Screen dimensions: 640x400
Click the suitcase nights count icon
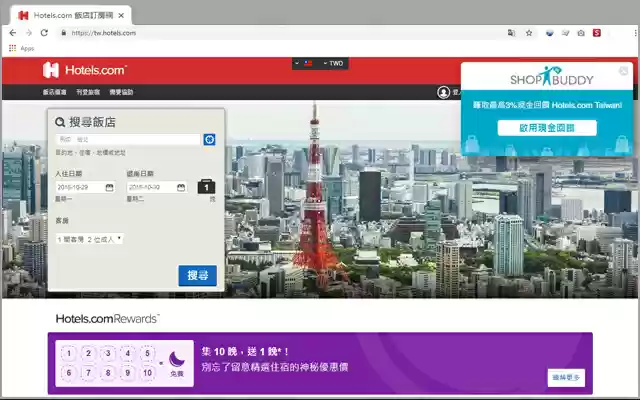(x=206, y=186)
